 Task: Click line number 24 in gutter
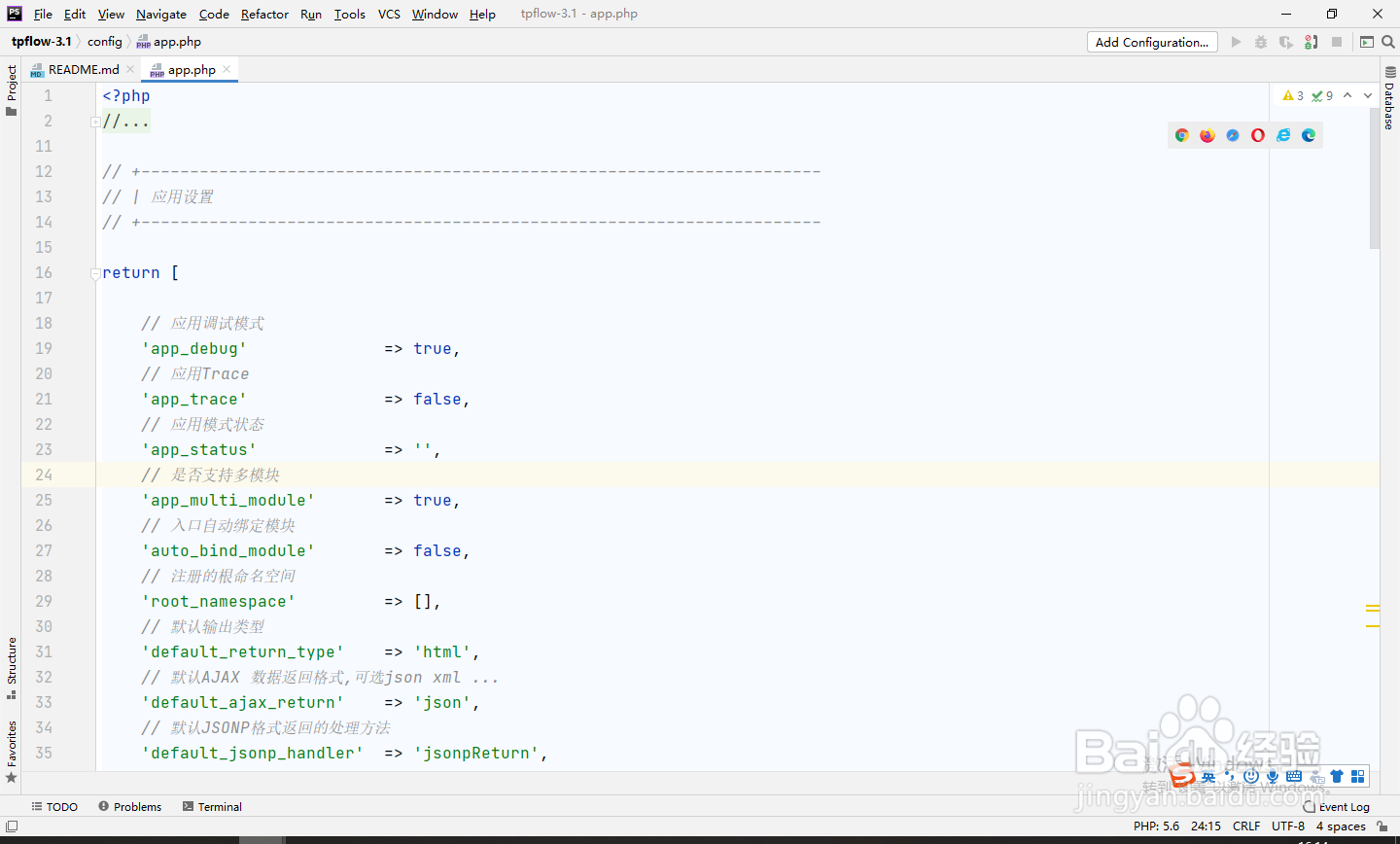click(x=44, y=475)
